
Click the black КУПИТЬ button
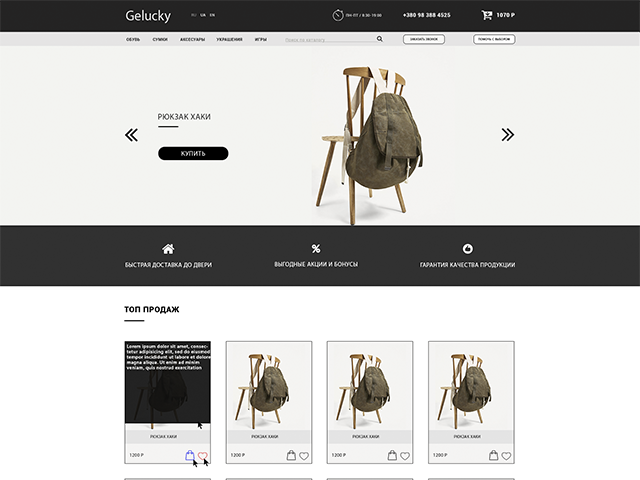[x=193, y=153]
